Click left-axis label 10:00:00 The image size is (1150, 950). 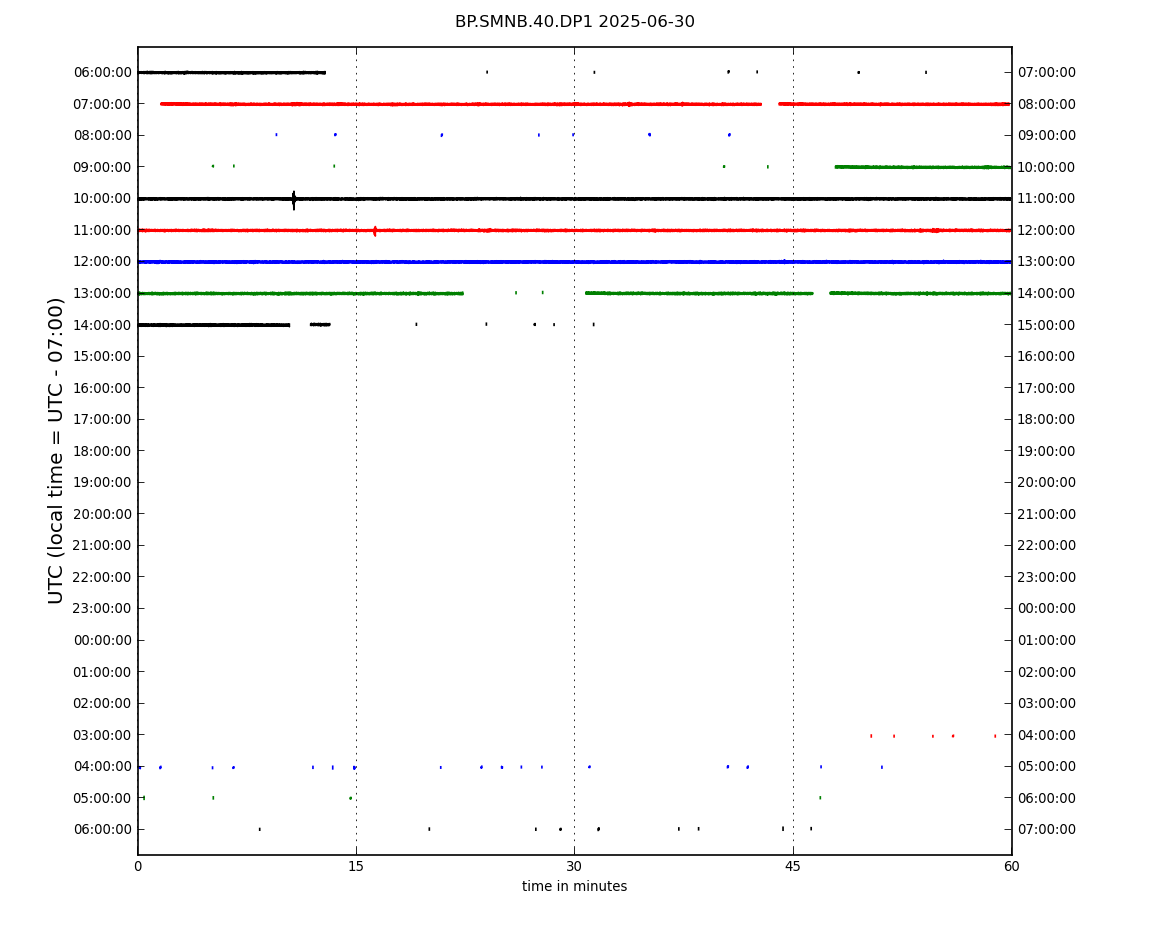pyautogui.click(x=103, y=198)
